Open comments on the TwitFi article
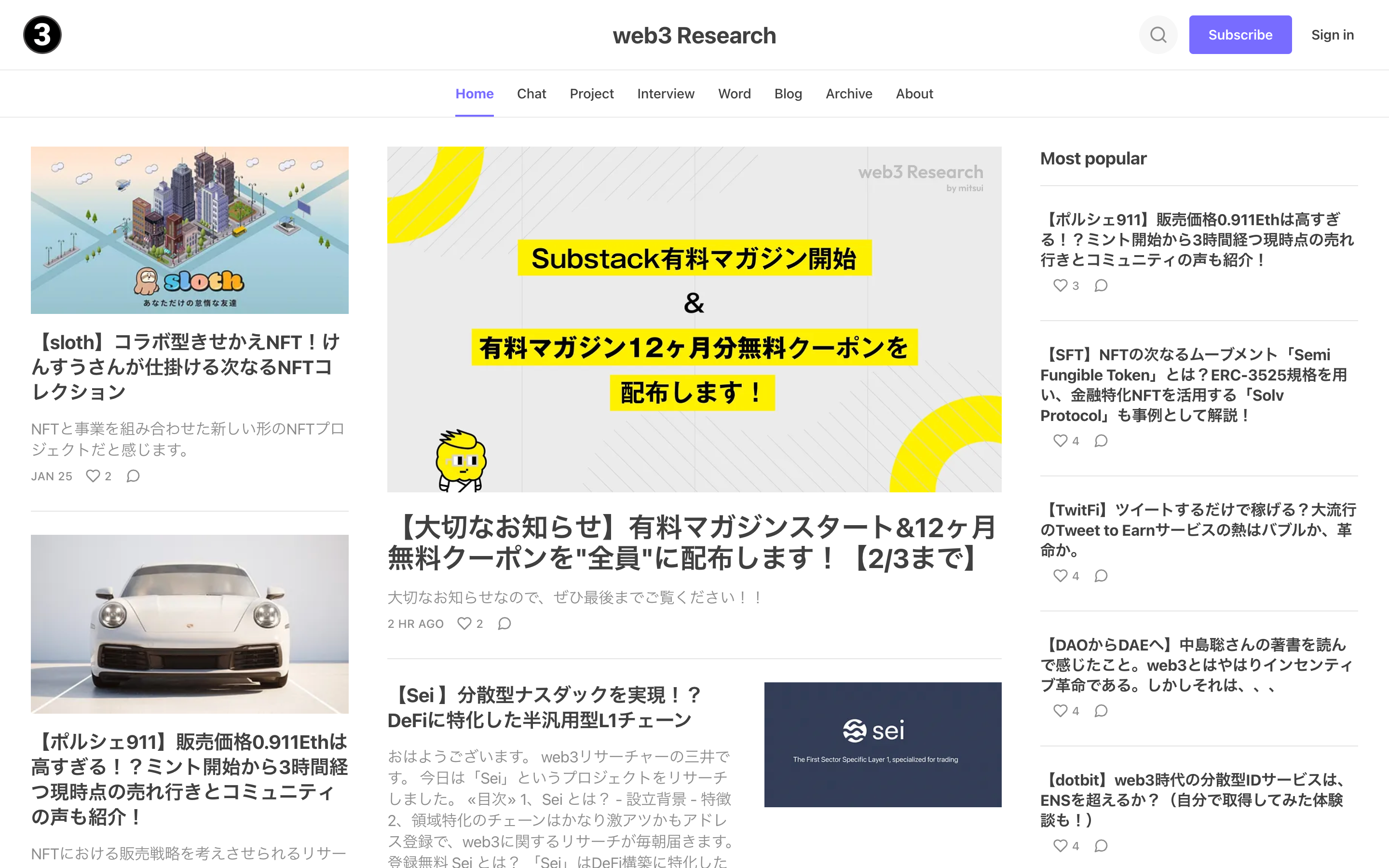The width and height of the screenshot is (1389, 868). pyautogui.click(x=1101, y=576)
